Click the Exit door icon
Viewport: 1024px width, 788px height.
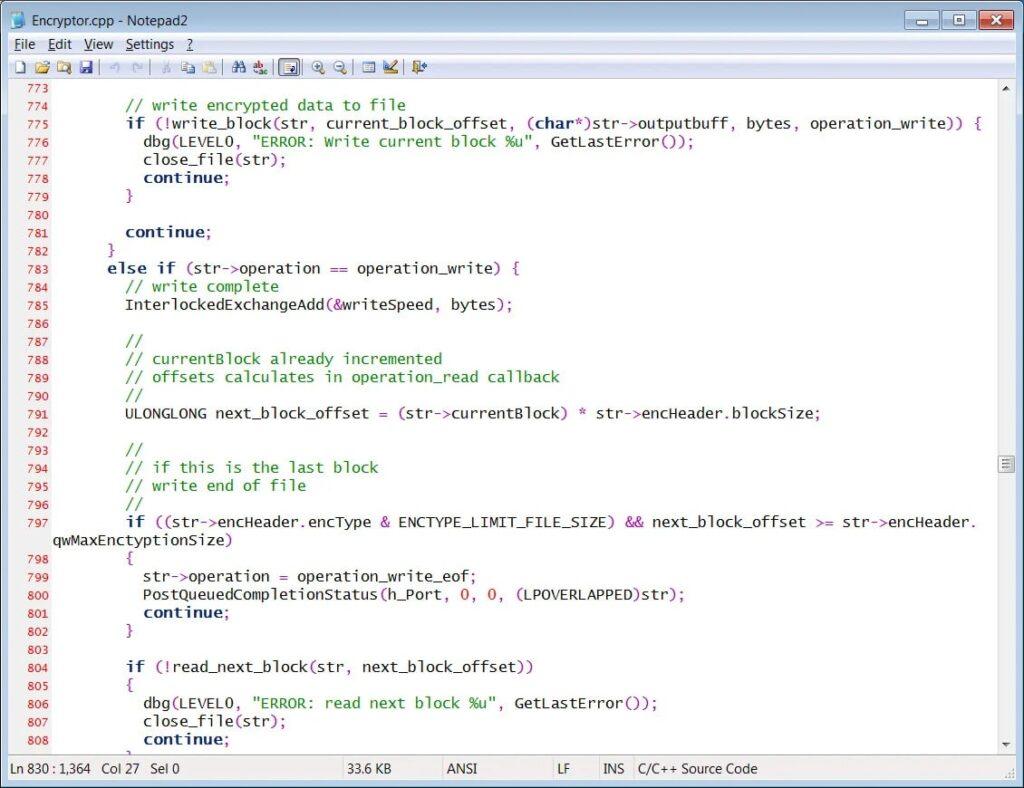(x=419, y=67)
